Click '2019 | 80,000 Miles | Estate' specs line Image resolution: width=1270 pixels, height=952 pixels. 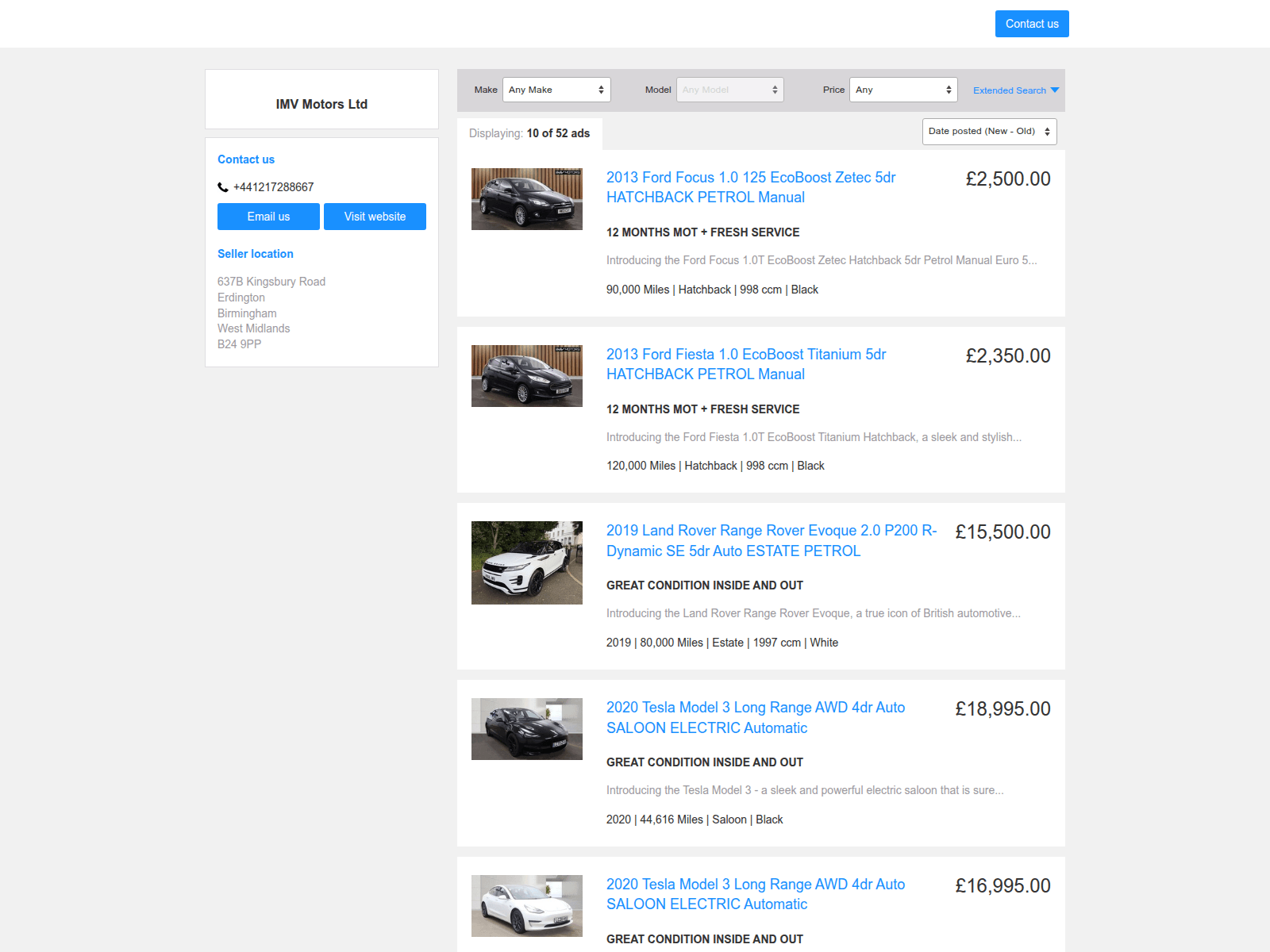click(x=722, y=643)
